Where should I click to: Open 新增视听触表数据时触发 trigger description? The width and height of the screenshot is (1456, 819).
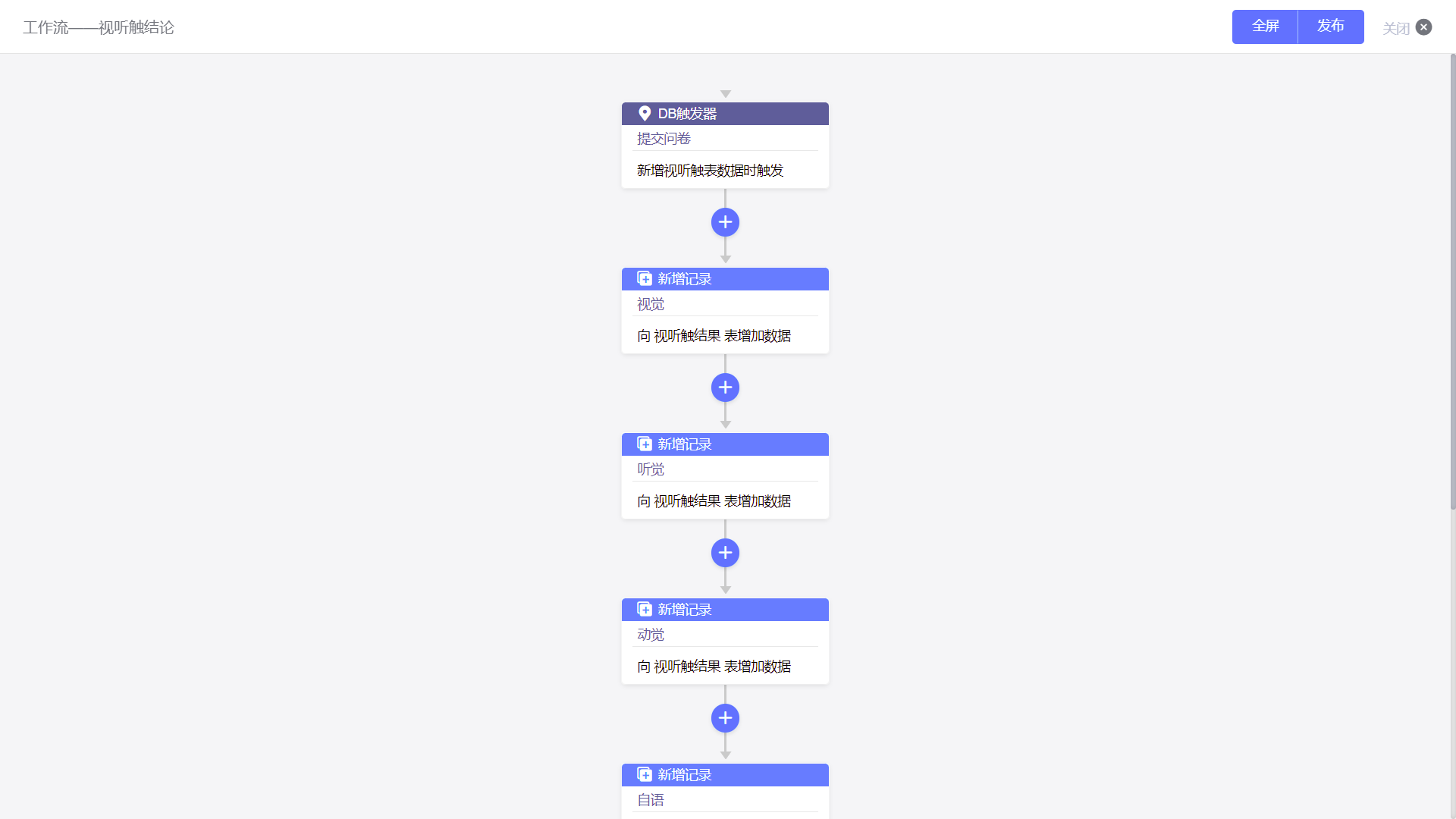tap(710, 171)
